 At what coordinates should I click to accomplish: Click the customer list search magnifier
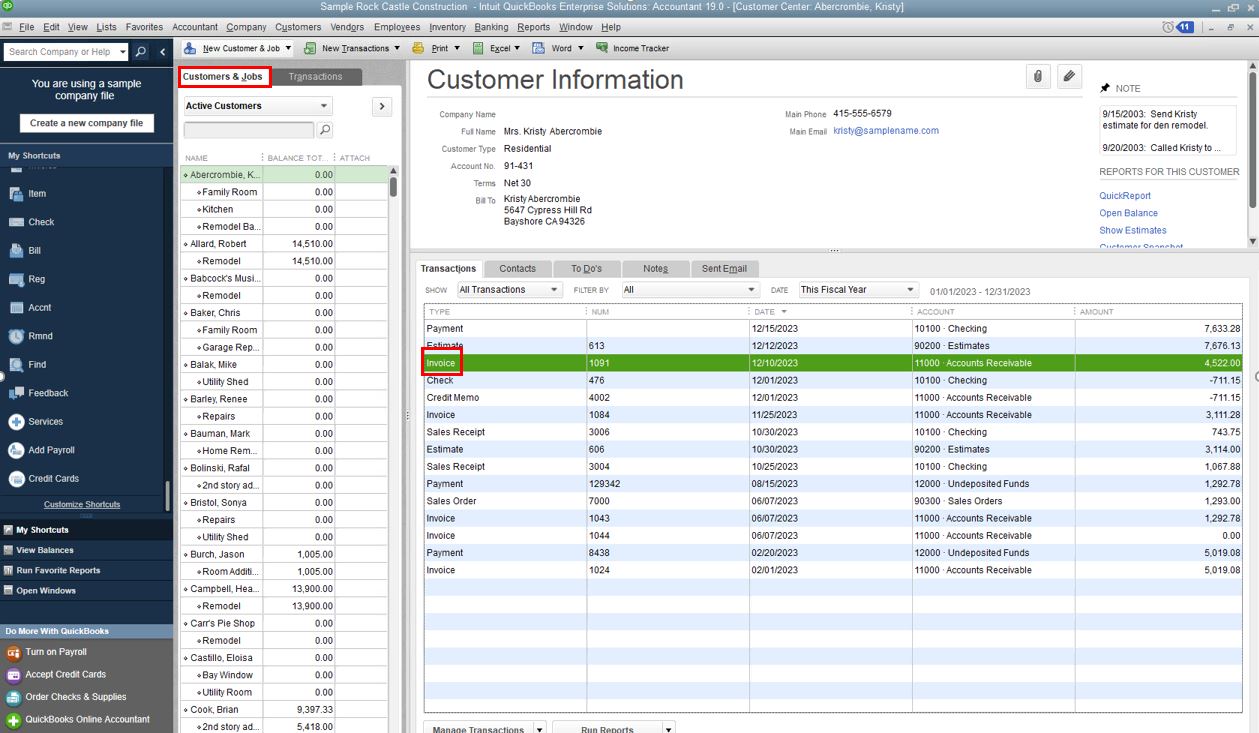coord(325,130)
